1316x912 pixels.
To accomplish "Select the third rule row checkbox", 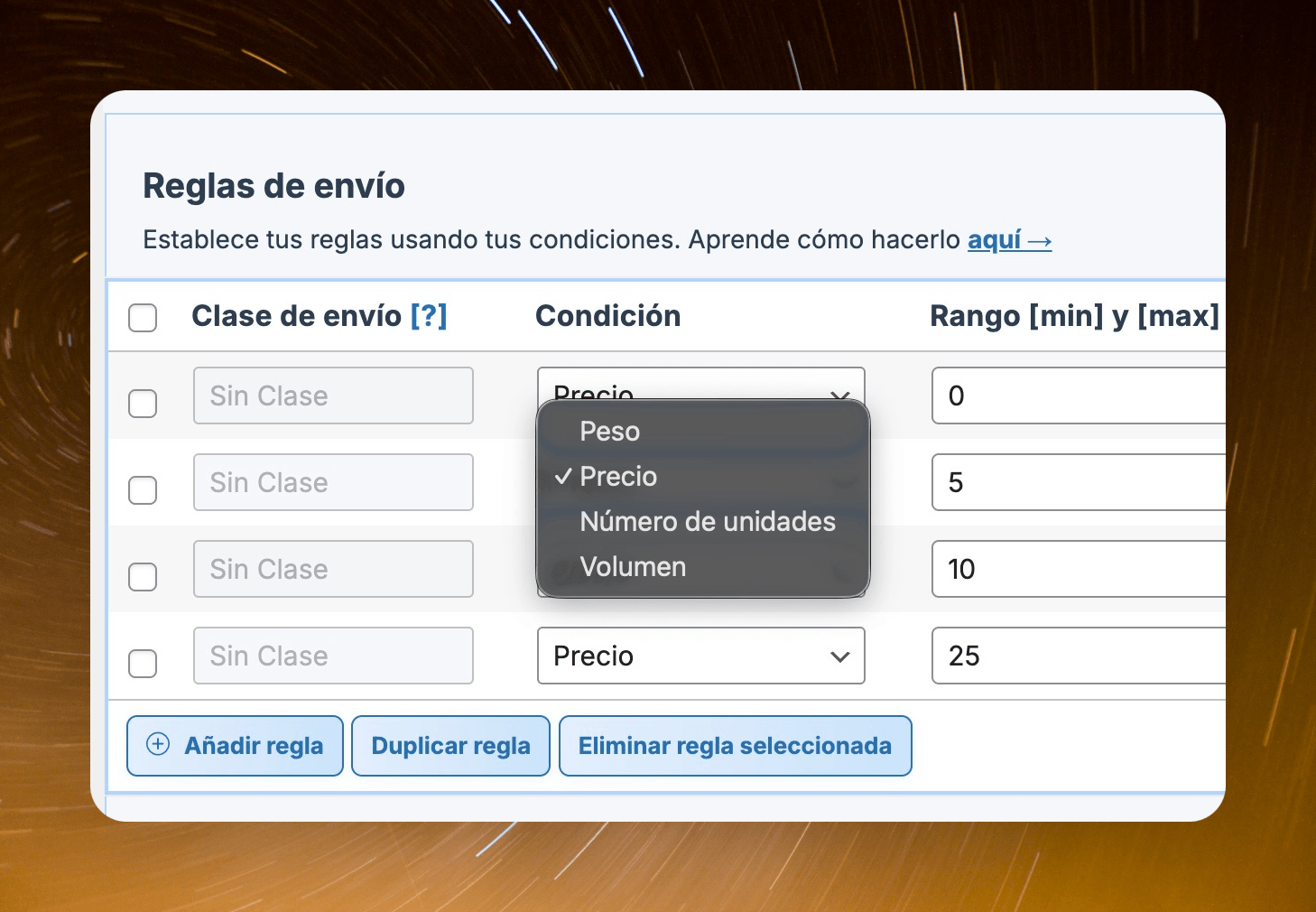I will [143, 577].
